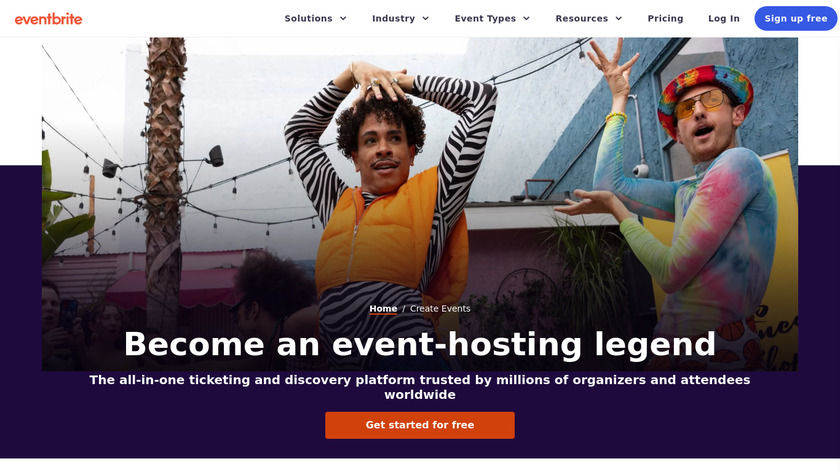Click the Home breadcrumb link
The width and height of the screenshot is (840, 472).
tap(383, 309)
